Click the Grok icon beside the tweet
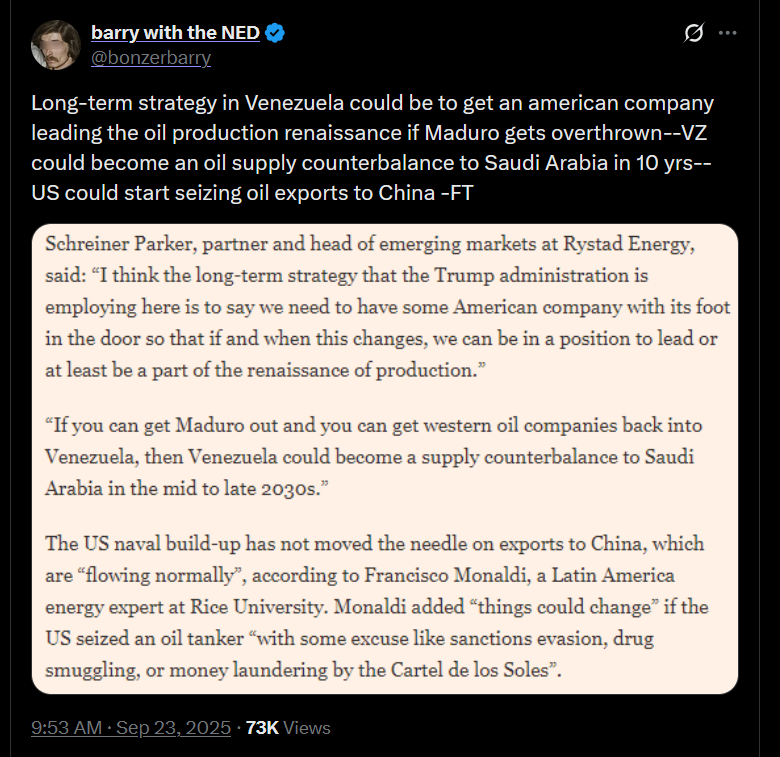The width and height of the screenshot is (780, 757). click(x=694, y=33)
